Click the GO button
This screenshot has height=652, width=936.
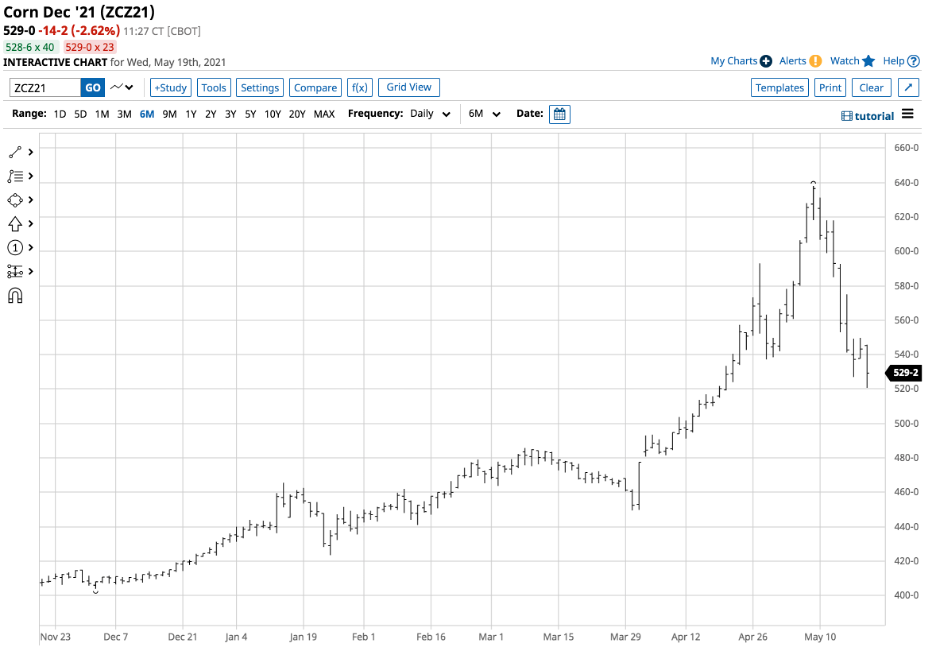pyautogui.click(x=93, y=88)
